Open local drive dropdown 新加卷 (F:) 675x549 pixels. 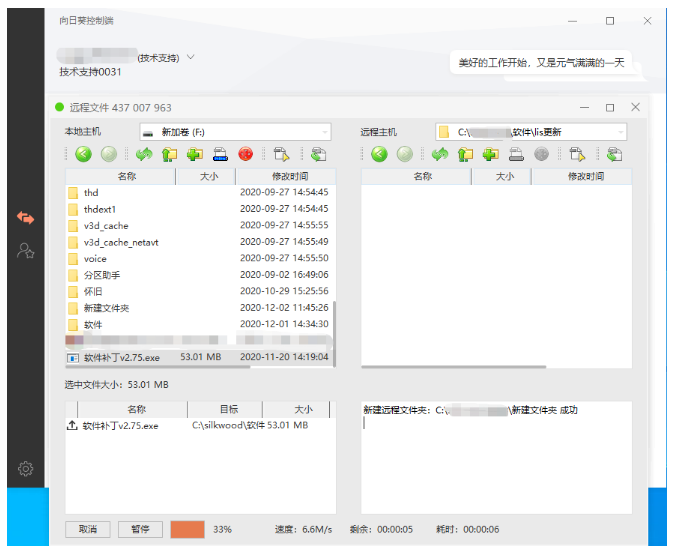[235, 132]
